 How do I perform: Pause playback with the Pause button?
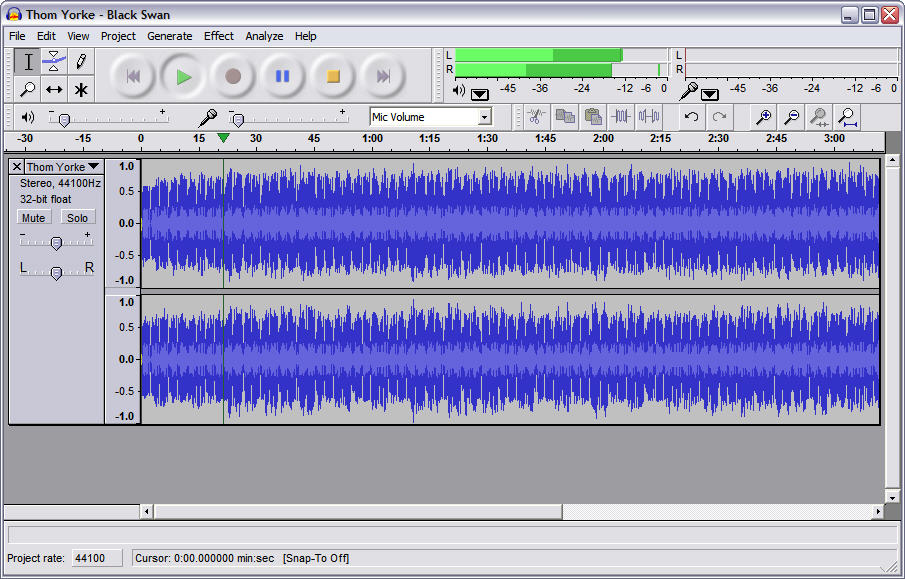[282, 76]
